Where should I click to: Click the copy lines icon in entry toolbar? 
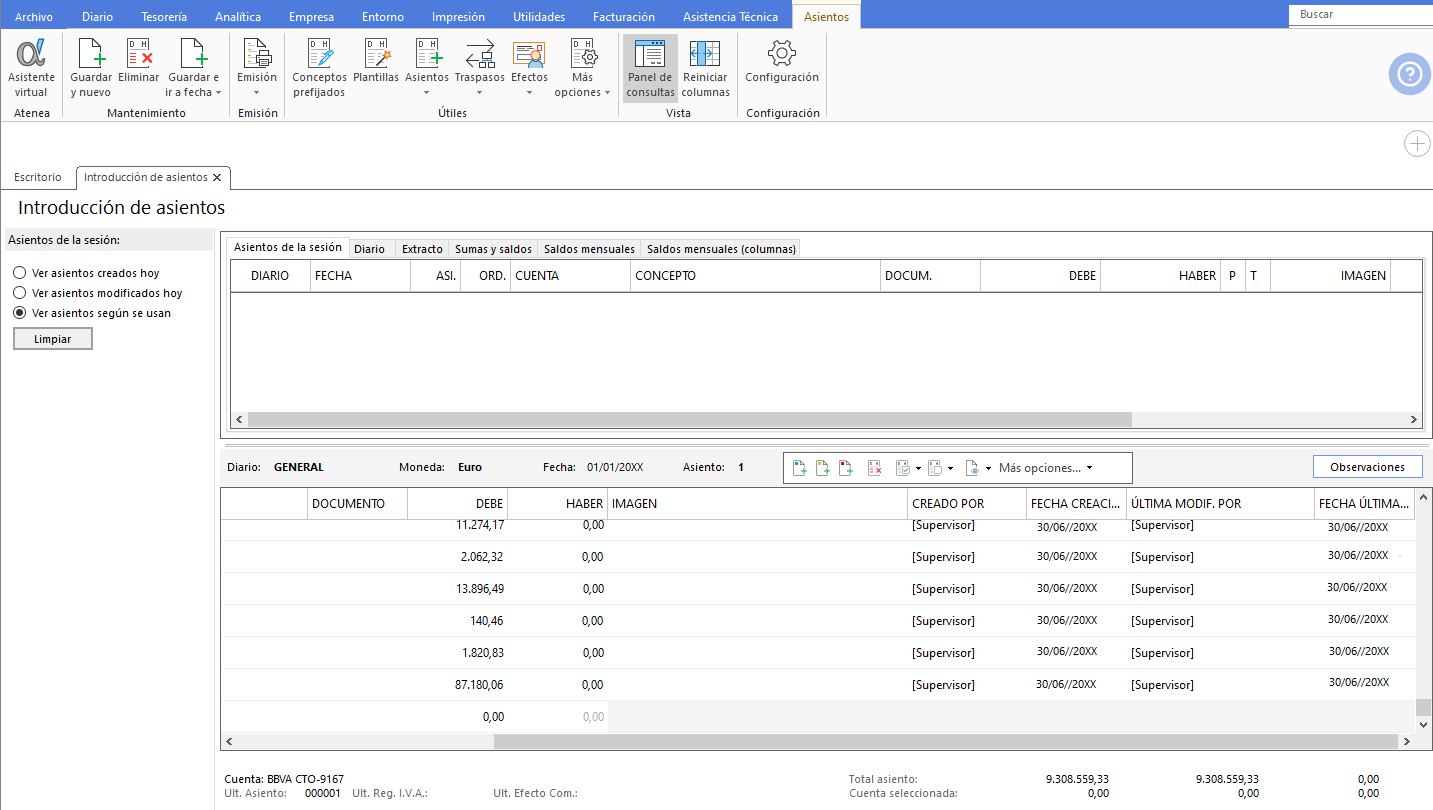(x=935, y=467)
